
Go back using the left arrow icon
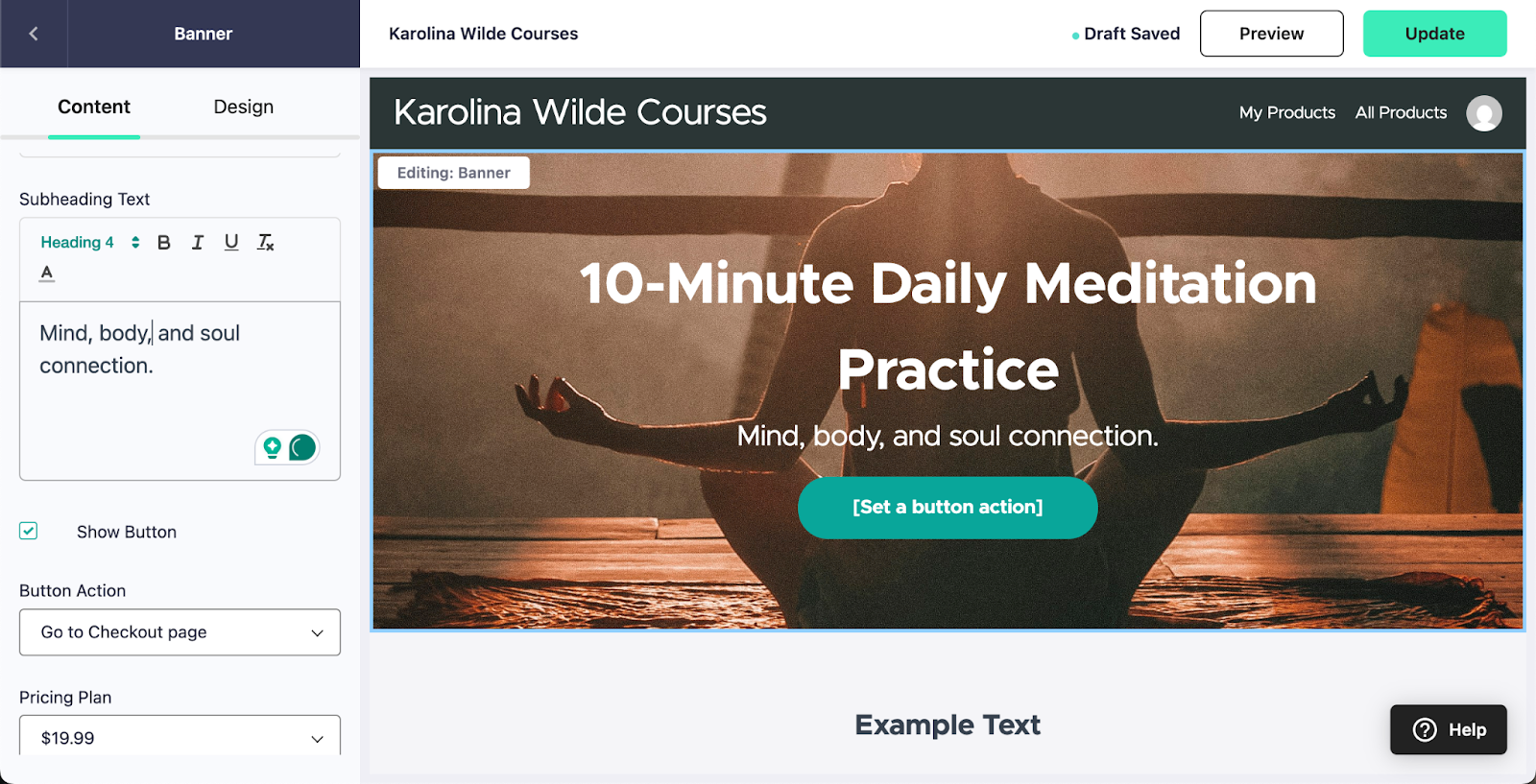[x=34, y=34]
